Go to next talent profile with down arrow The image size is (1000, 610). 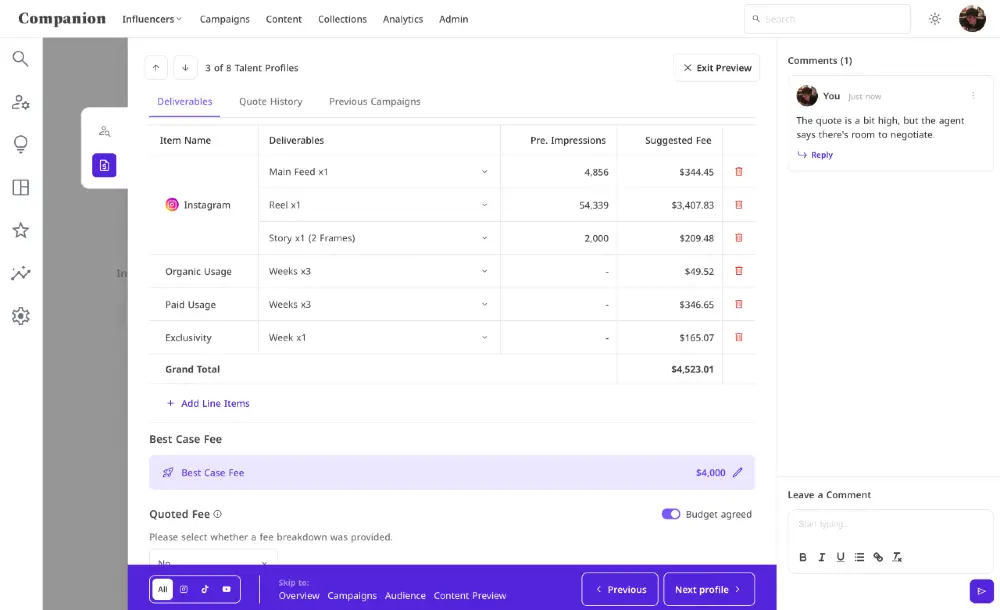point(185,68)
